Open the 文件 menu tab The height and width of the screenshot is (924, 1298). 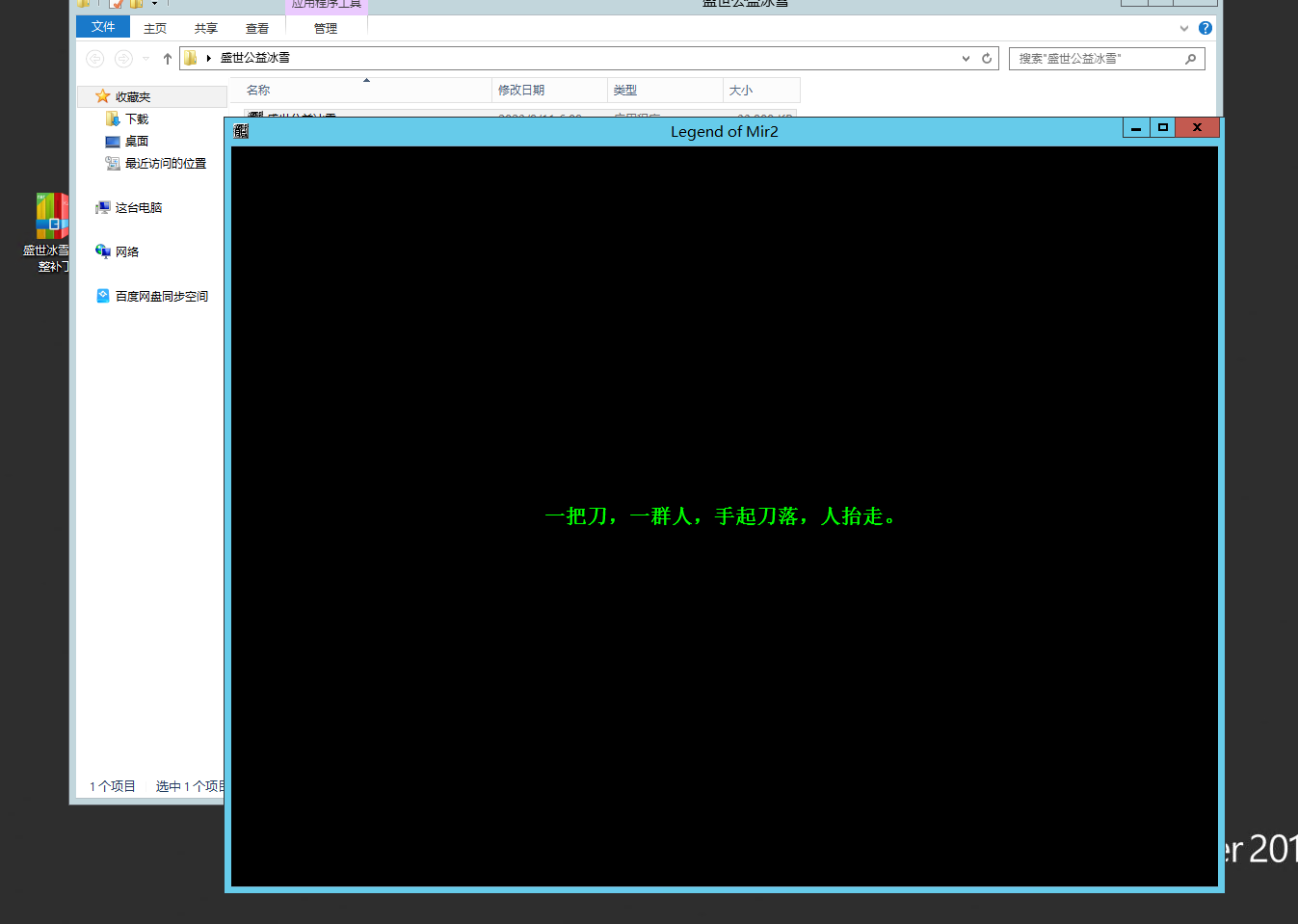point(103,27)
